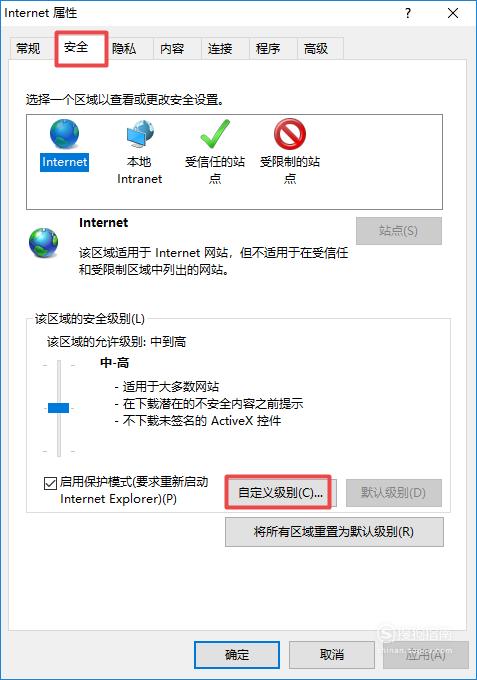Switch to the 常规 tab

pos(28,48)
